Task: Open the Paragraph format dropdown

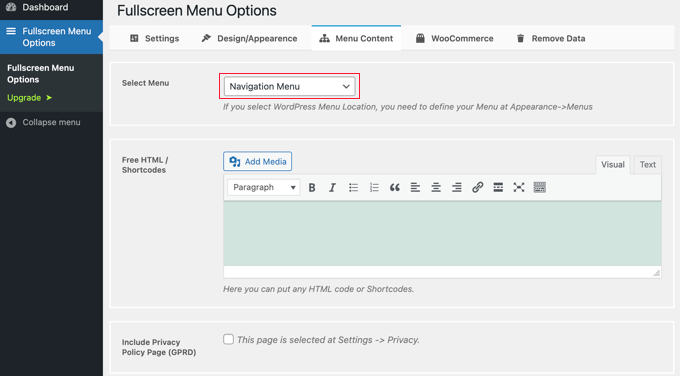Action: coord(263,187)
